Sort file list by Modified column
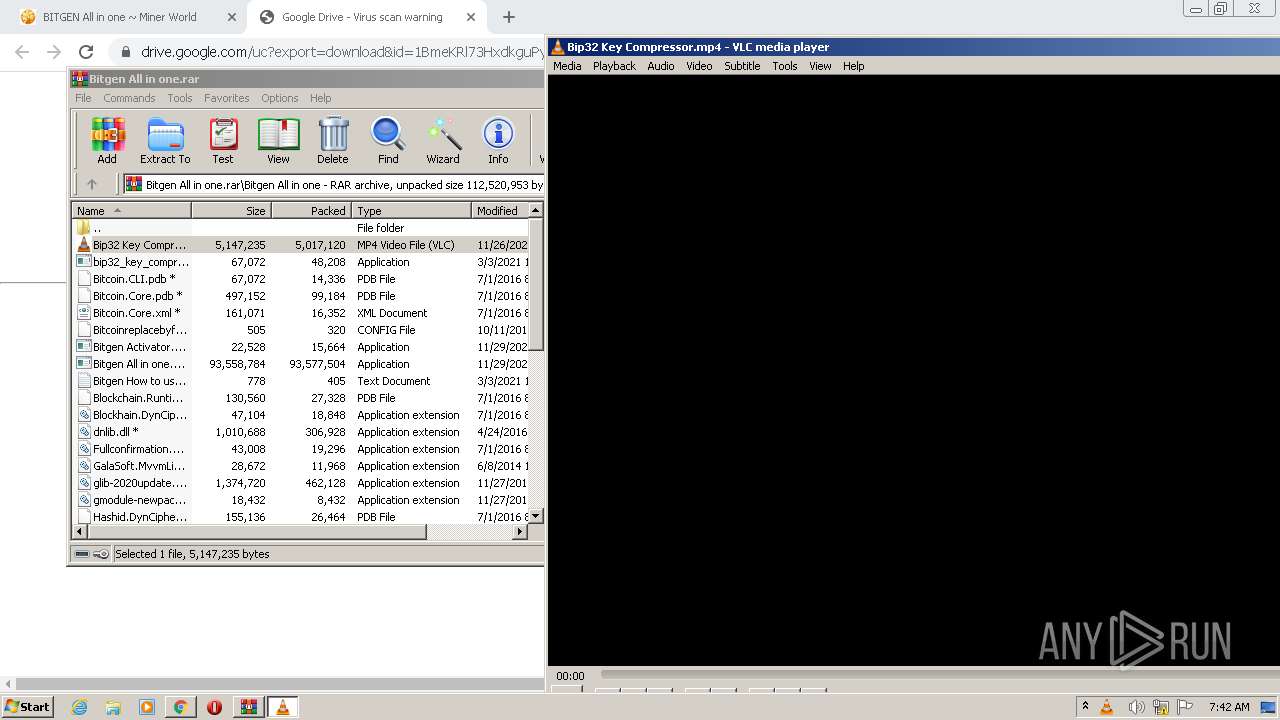Screen dimensions: 1280x720 coord(500,210)
